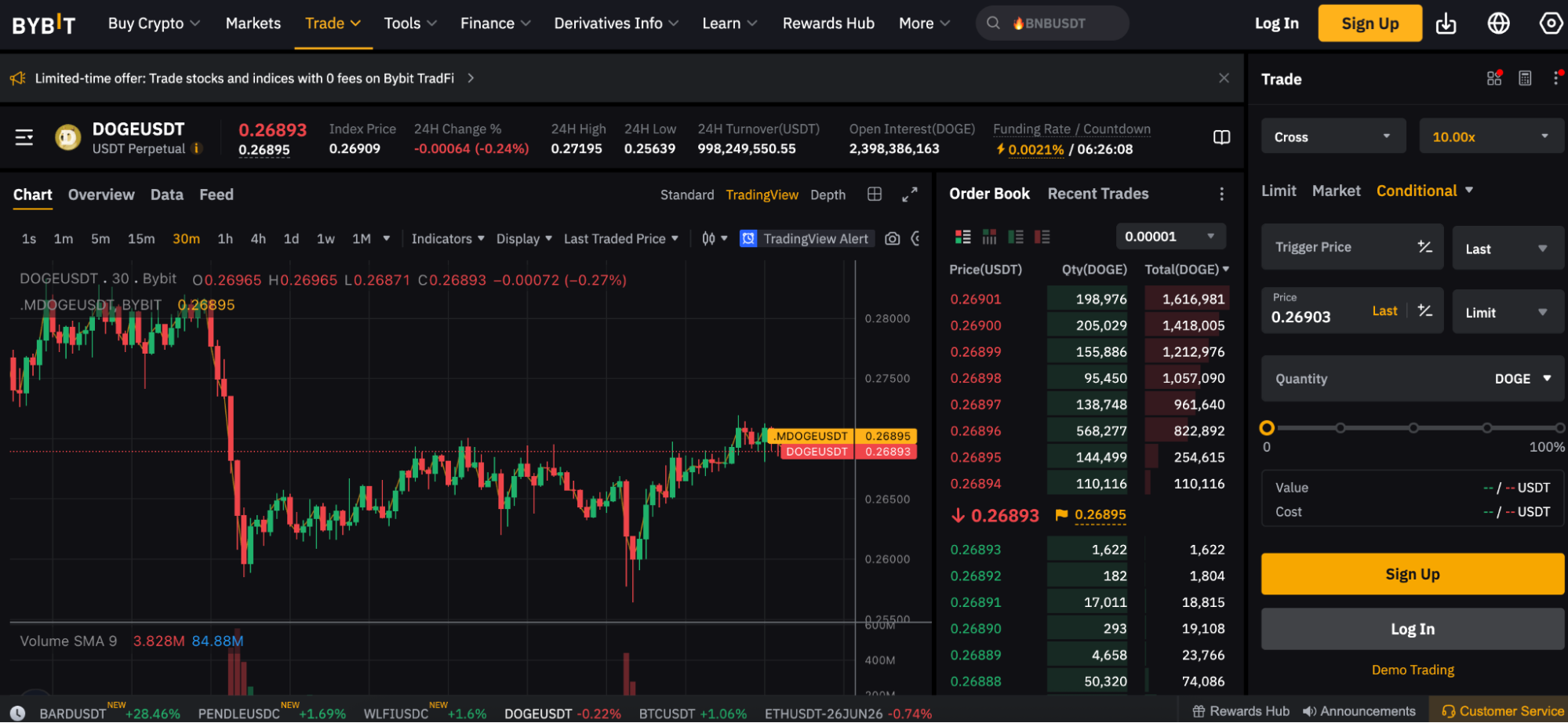The width and height of the screenshot is (1568, 723).
Task: Select the 1d timeframe
Action: pyautogui.click(x=291, y=238)
